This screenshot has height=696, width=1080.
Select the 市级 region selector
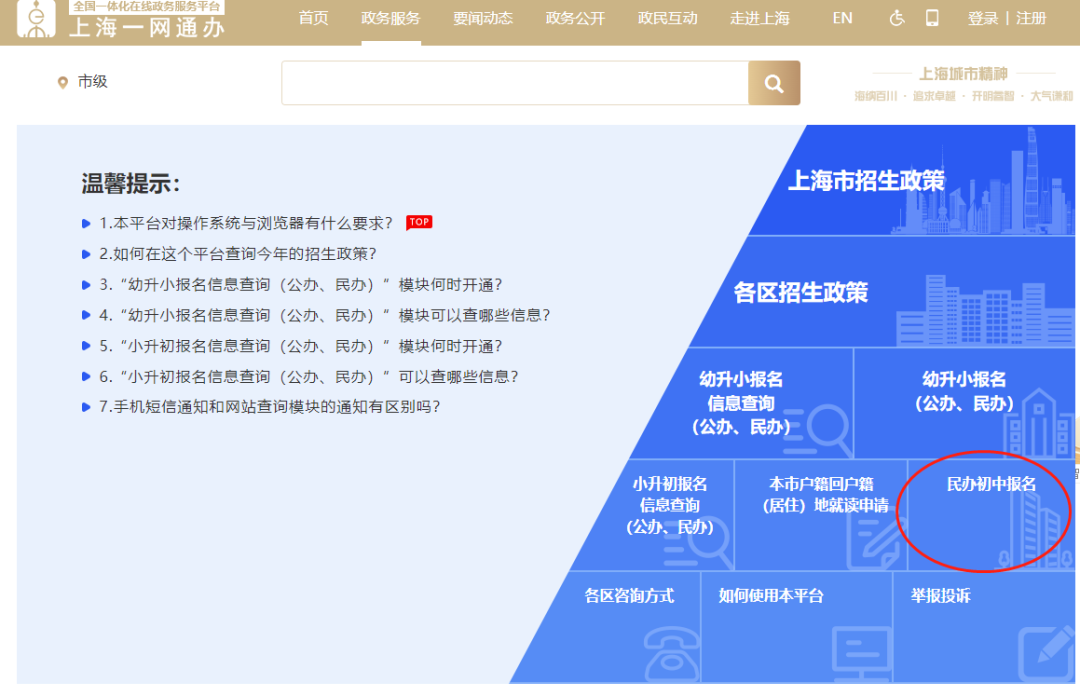92,82
